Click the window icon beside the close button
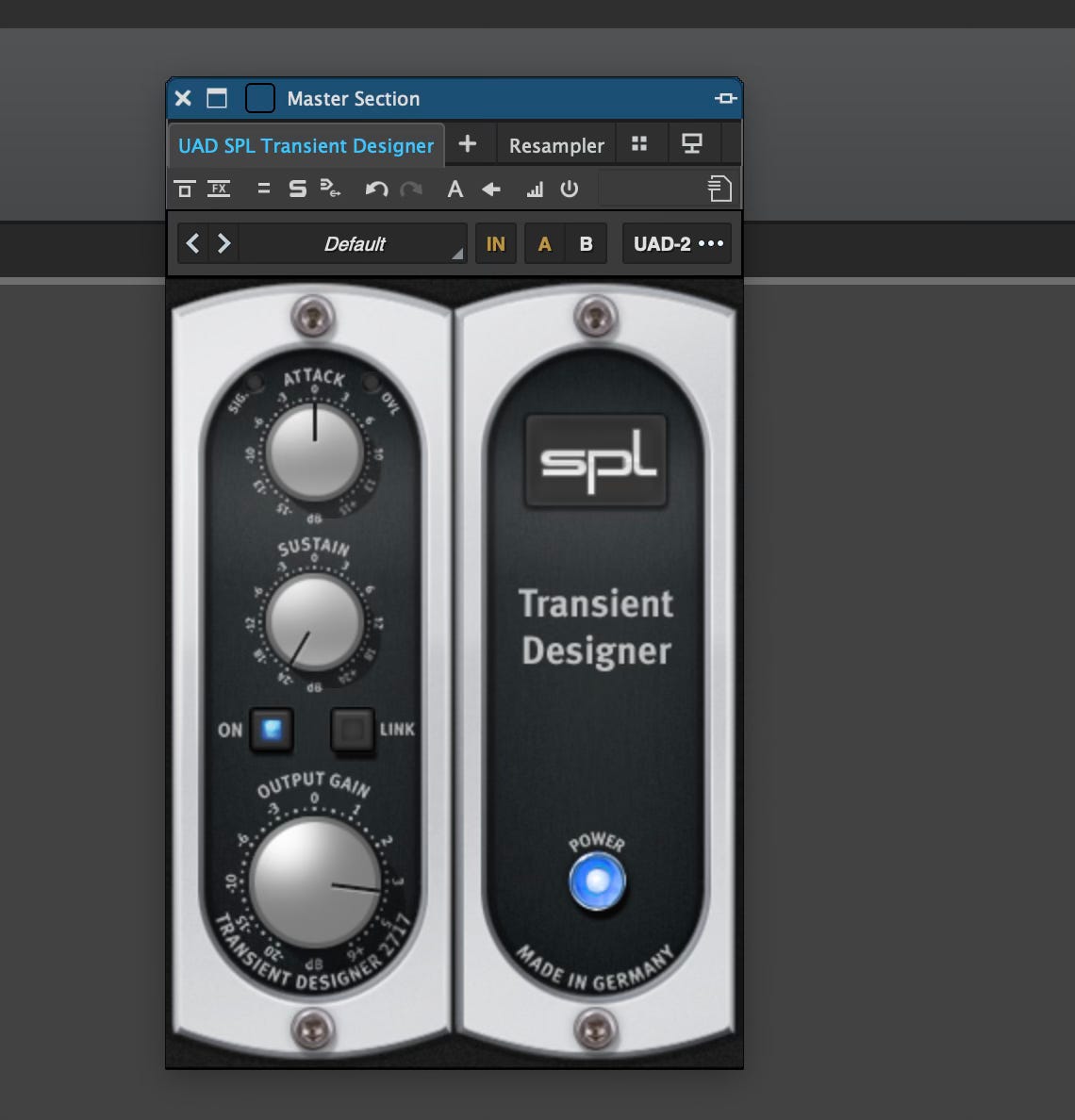1075x1120 pixels. (217, 98)
